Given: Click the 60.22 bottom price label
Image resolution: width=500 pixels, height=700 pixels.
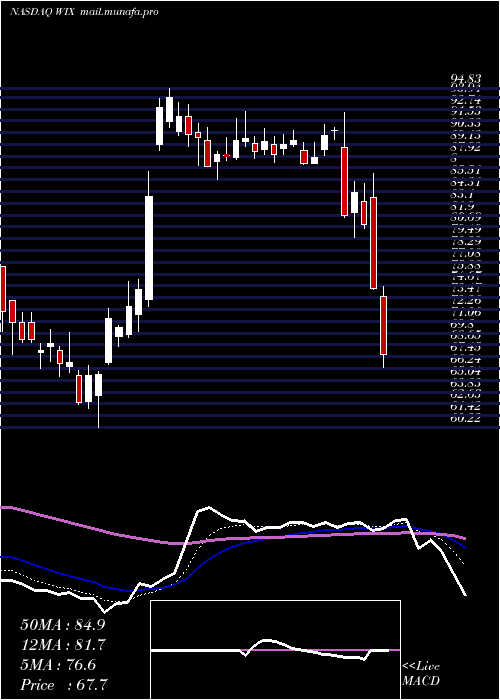Looking at the screenshot, I should [x=465, y=419].
